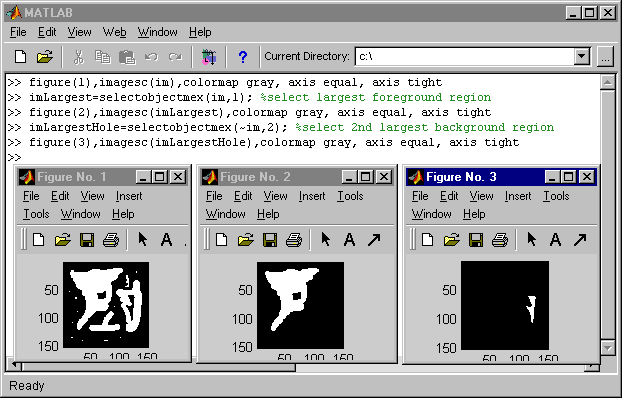Open Insert menu in Figure No. 1
The height and width of the screenshot is (398, 622).
point(129,196)
